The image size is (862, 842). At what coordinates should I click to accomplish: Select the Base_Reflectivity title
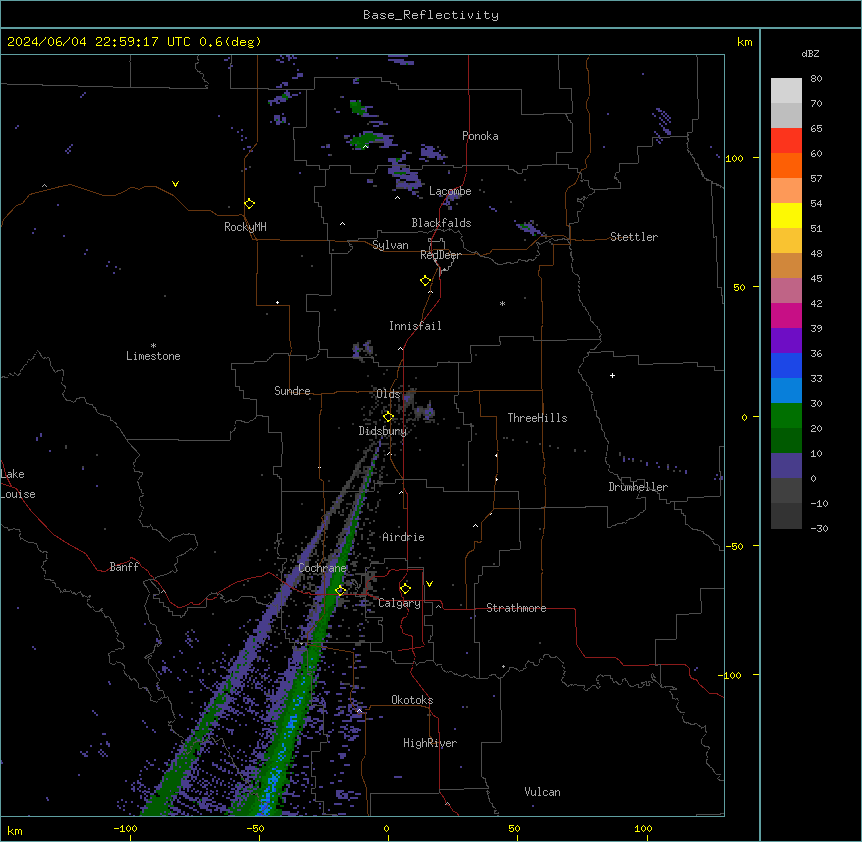431,15
